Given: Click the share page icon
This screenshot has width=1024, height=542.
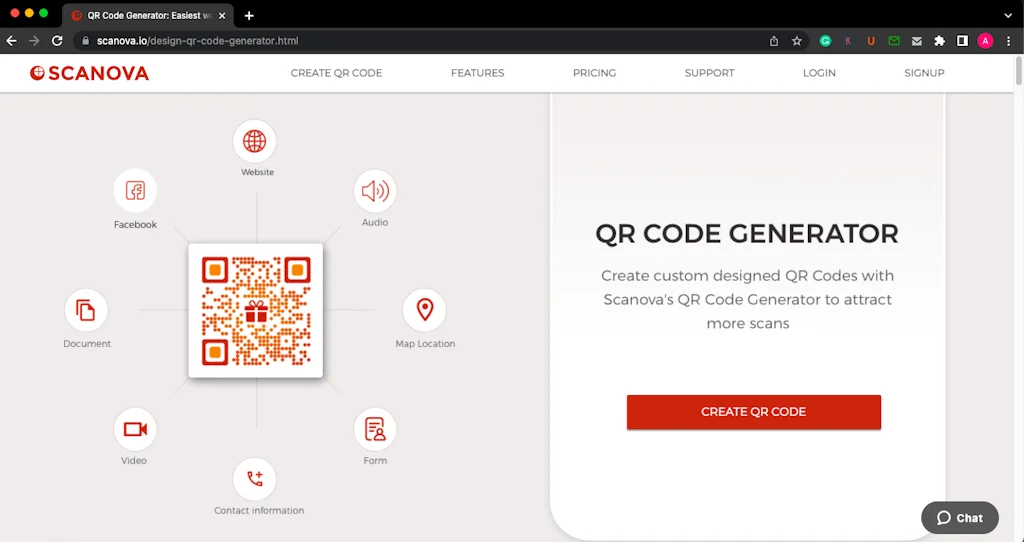Looking at the screenshot, I should (774, 40).
